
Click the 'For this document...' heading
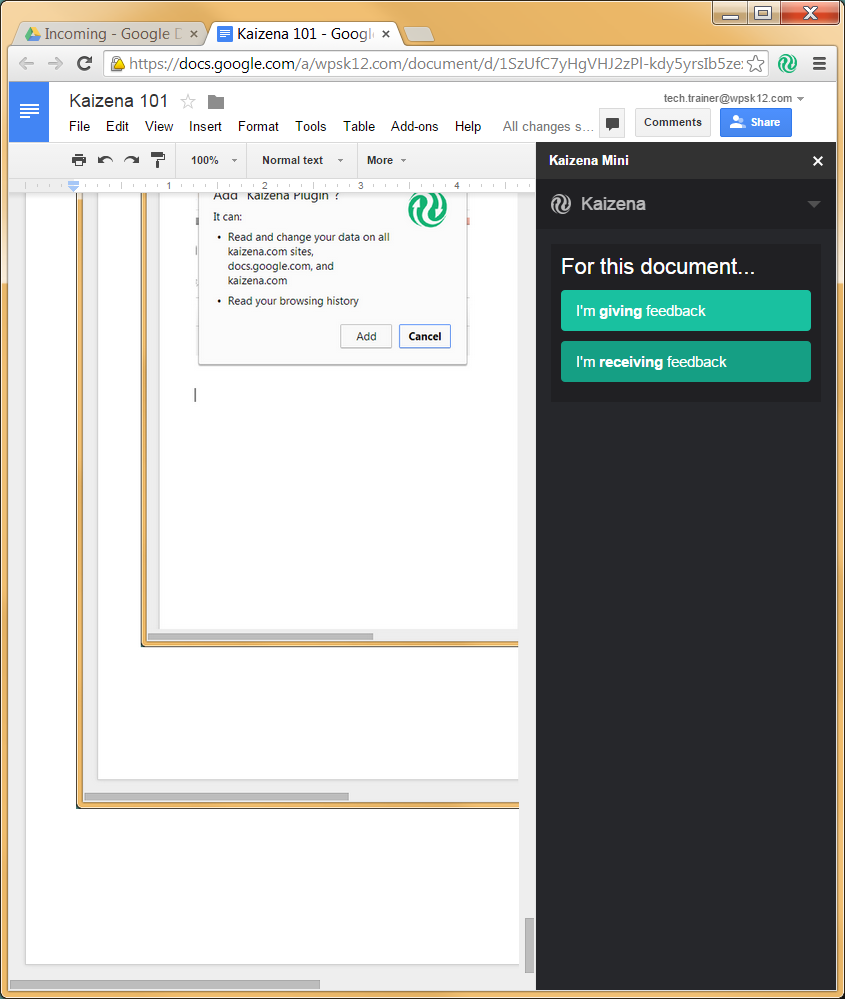tap(658, 266)
